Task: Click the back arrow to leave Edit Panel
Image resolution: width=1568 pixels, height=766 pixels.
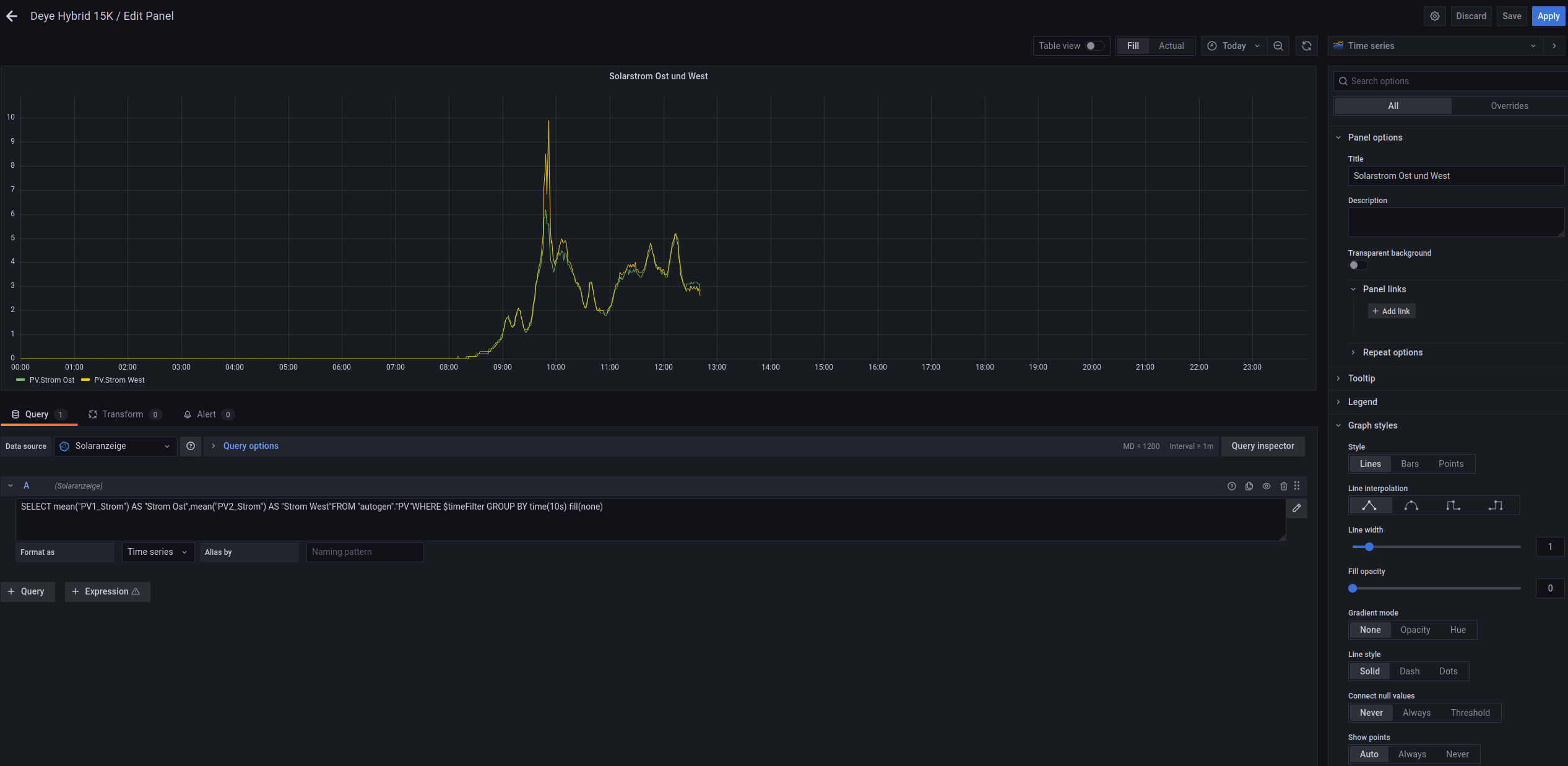Action: point(12,16)
